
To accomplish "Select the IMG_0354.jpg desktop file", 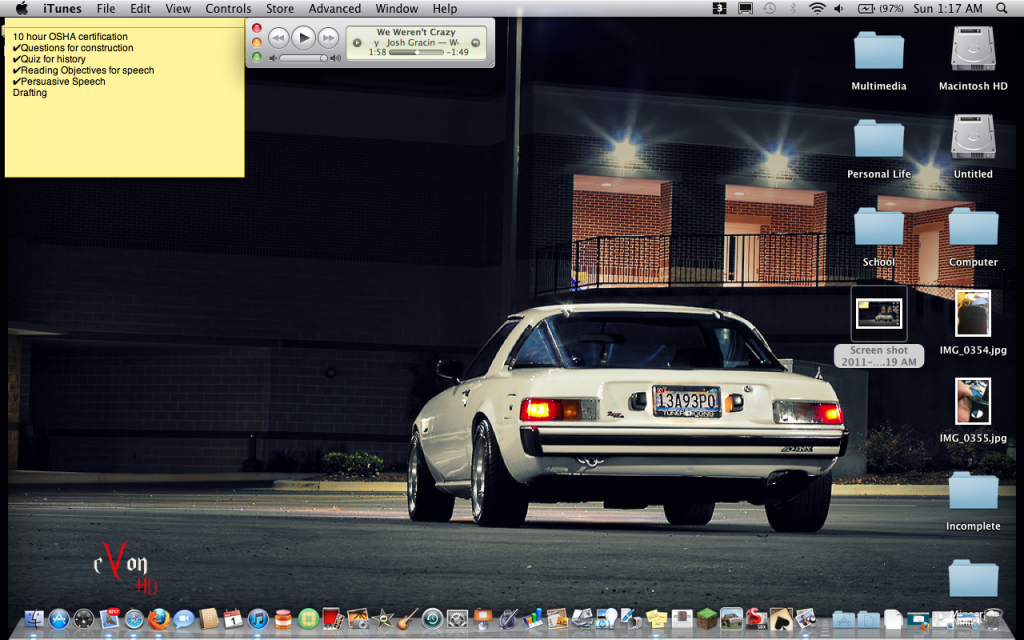I will click(x=972, y=314).
